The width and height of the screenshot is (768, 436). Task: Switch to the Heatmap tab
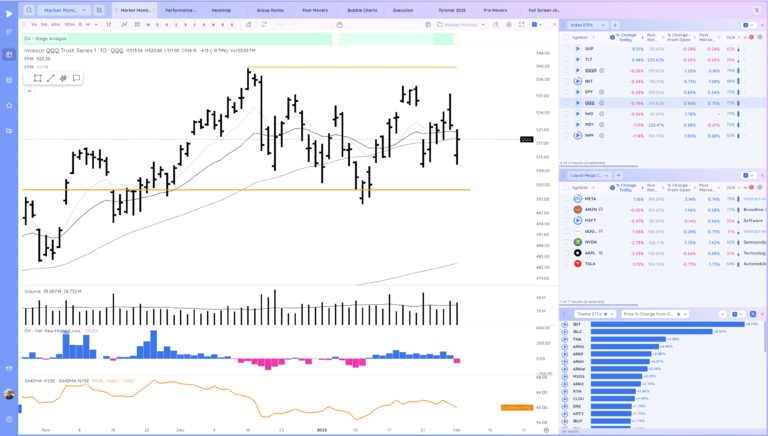220,9
